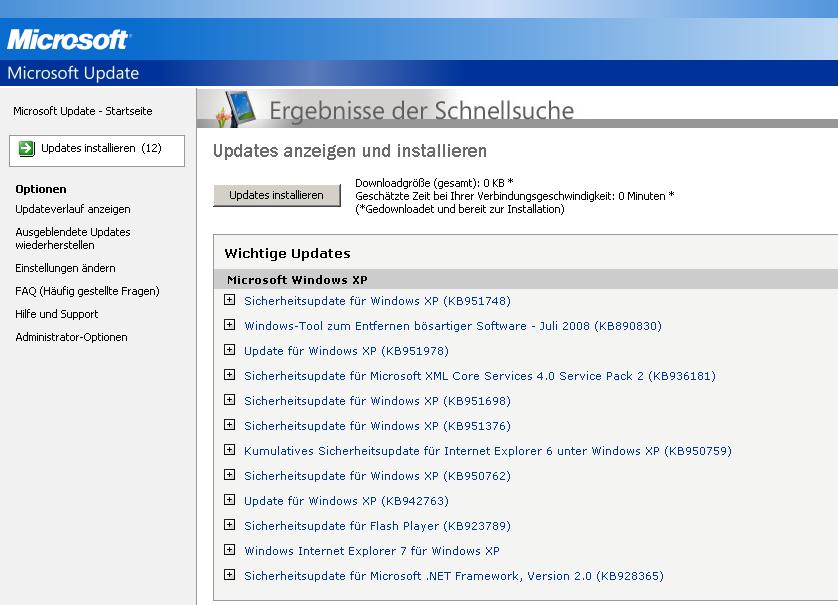
Task: Click the Microsoft logo in the header
Action: coord(68,39)
